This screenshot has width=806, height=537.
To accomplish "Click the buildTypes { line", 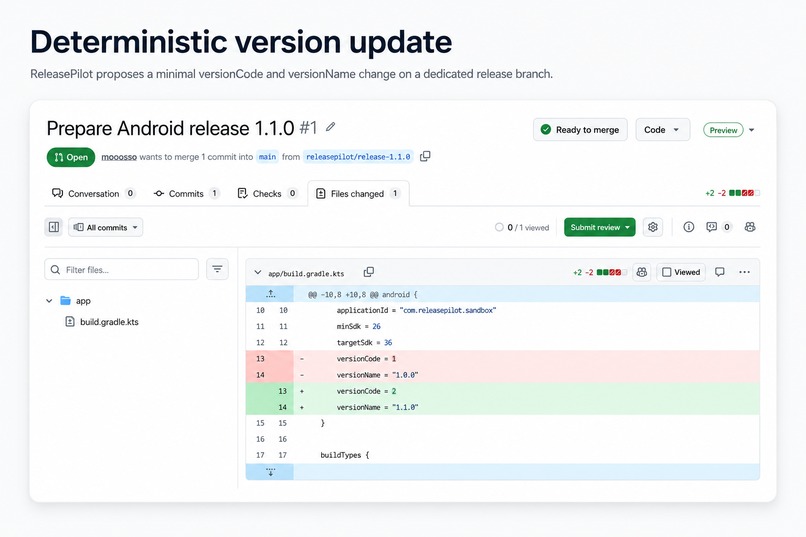I will pyautogui.click(x=503, y=455).
